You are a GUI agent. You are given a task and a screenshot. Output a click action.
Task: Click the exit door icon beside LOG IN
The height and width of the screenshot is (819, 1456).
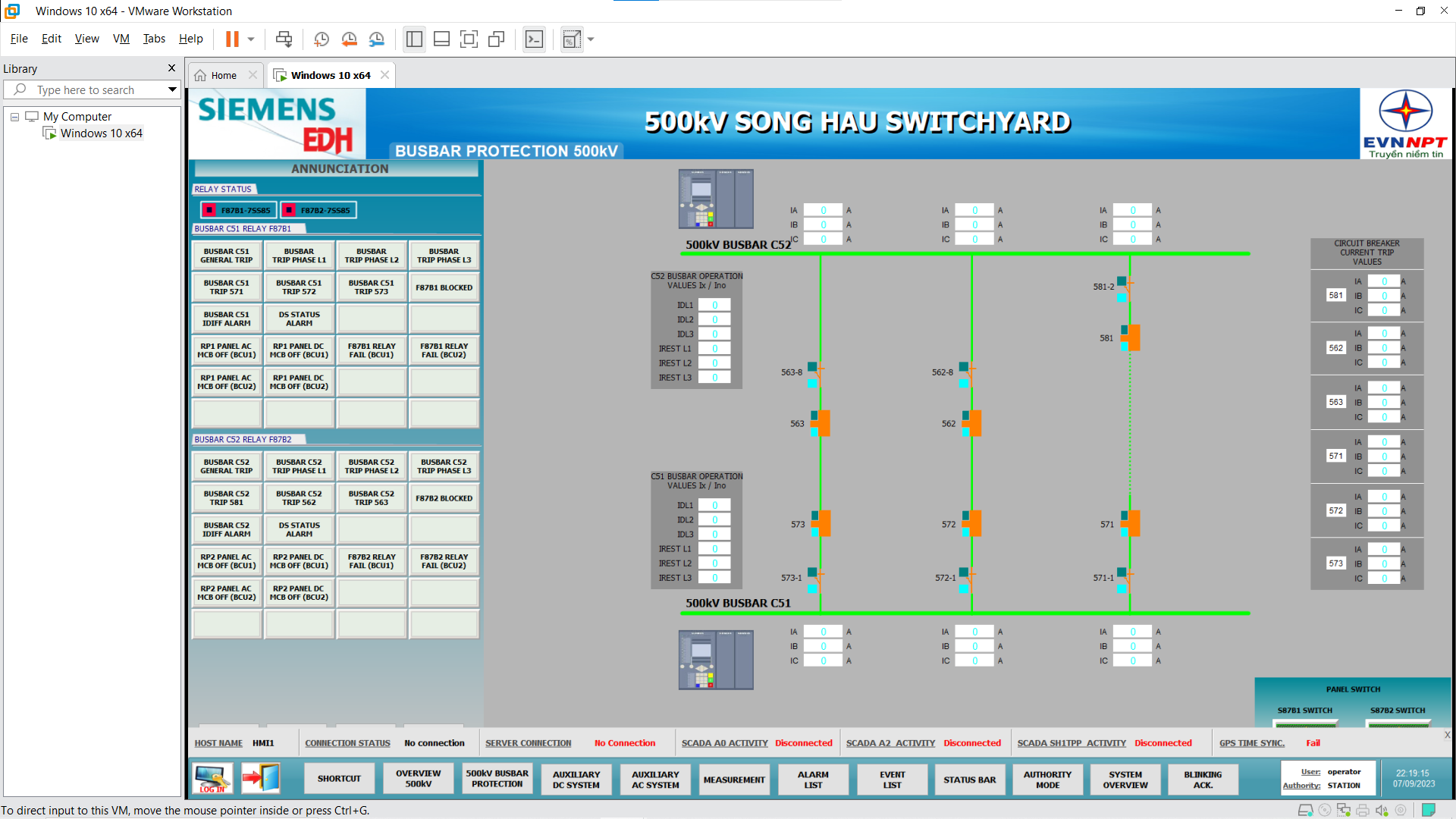click(x=261, y=779)
